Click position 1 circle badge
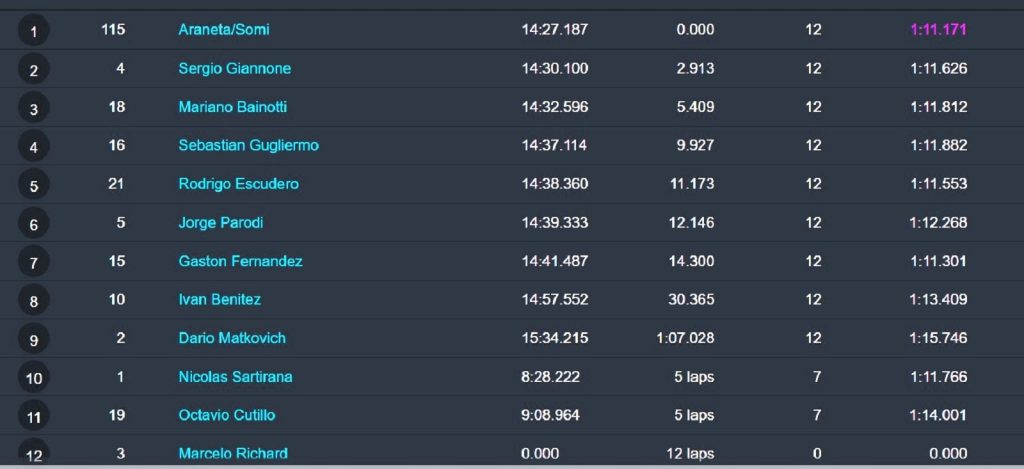The width and height of the screenshot is (1024, 469). point(33,31)
